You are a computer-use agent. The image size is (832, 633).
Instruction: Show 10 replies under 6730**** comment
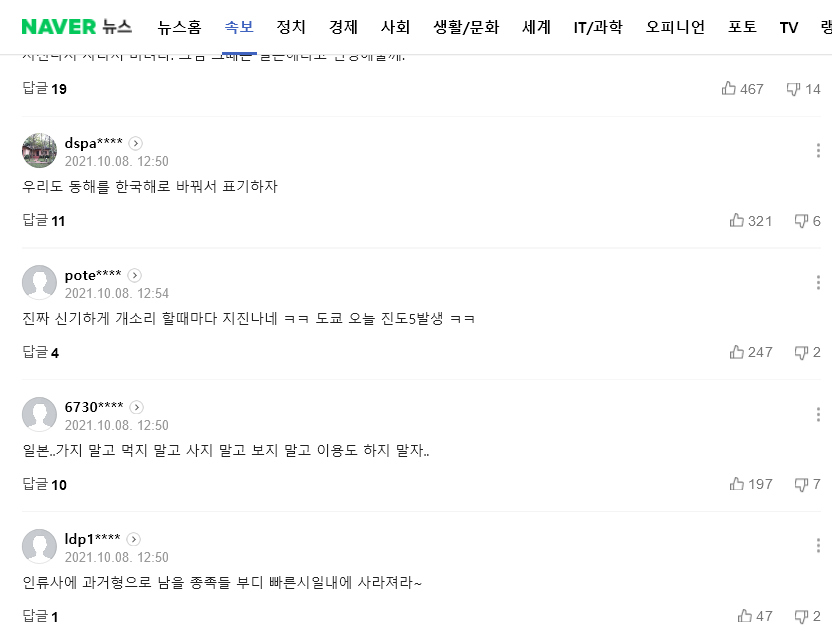click(44, 484)
